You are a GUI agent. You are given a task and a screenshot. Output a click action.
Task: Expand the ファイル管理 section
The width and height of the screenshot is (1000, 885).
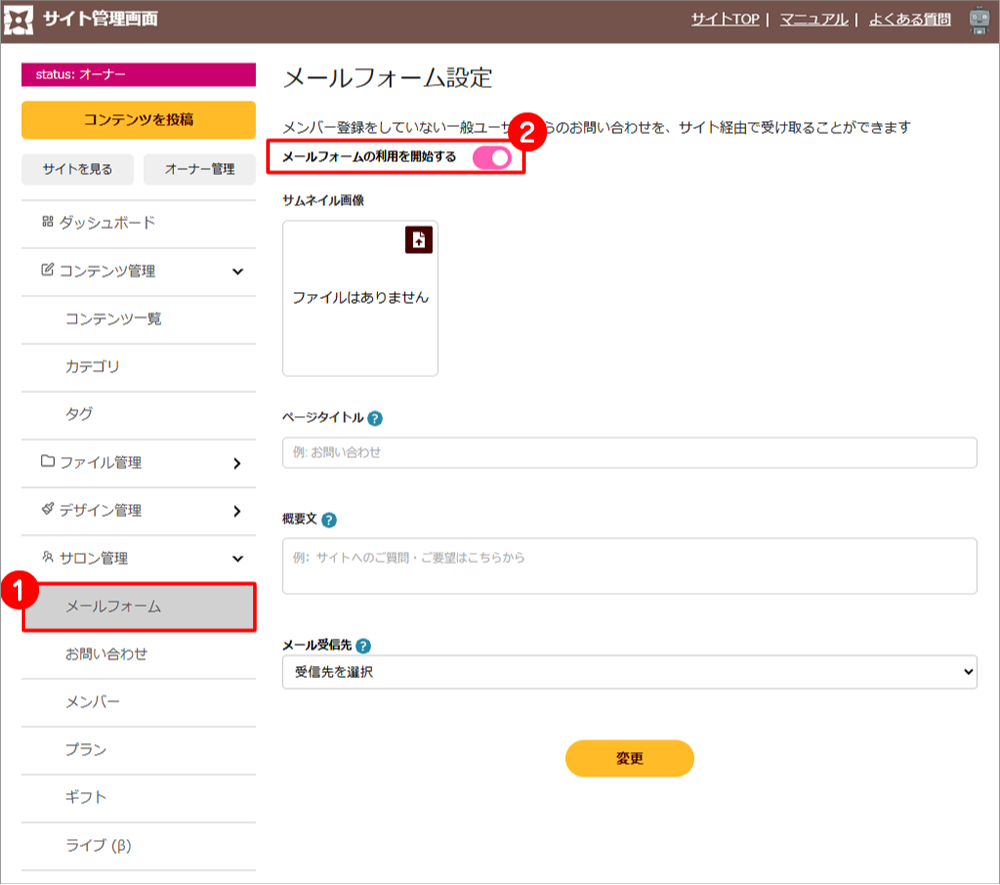(237, 463)
